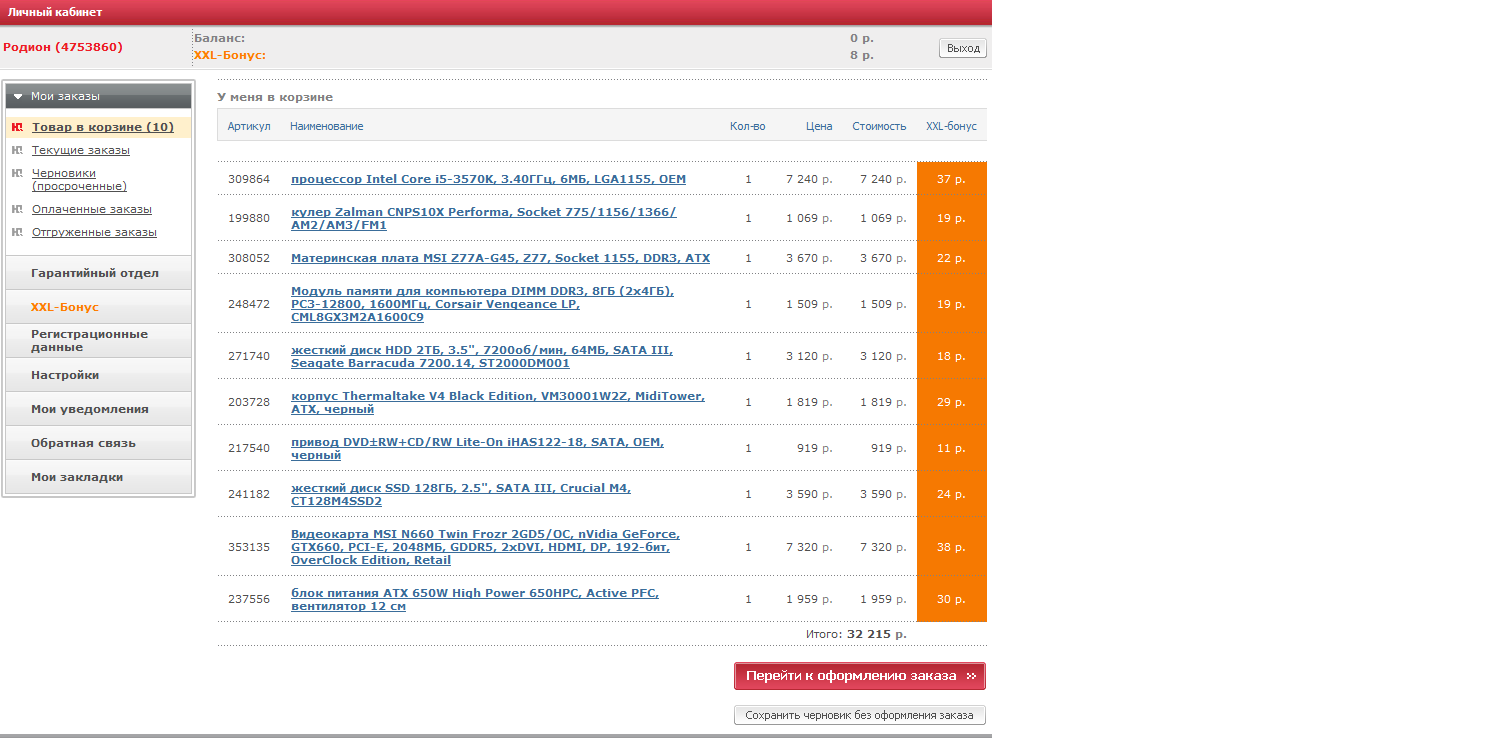The width and height of the screenshot is (1488, 756).
Task: Open Обратная связь in sidebar
Action: pos(83,443)
